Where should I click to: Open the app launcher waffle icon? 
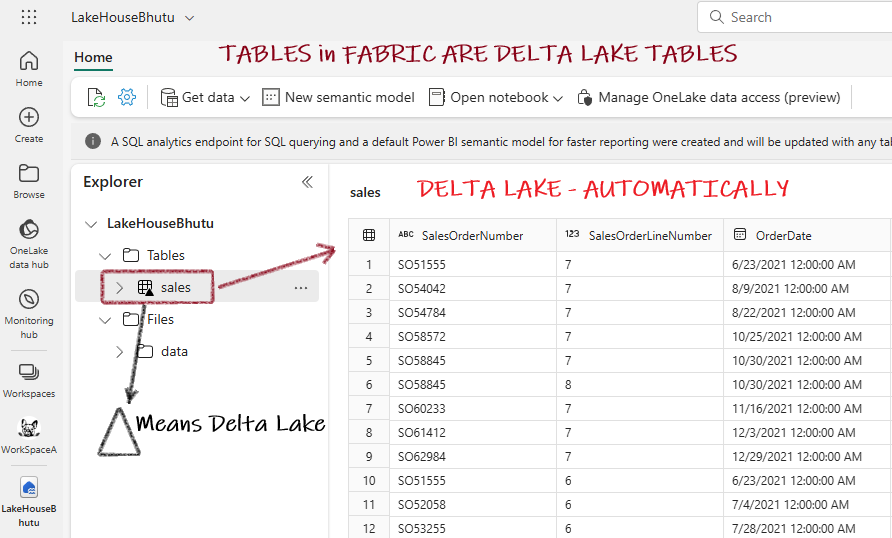pyautogui.click(x=29, y=17)
